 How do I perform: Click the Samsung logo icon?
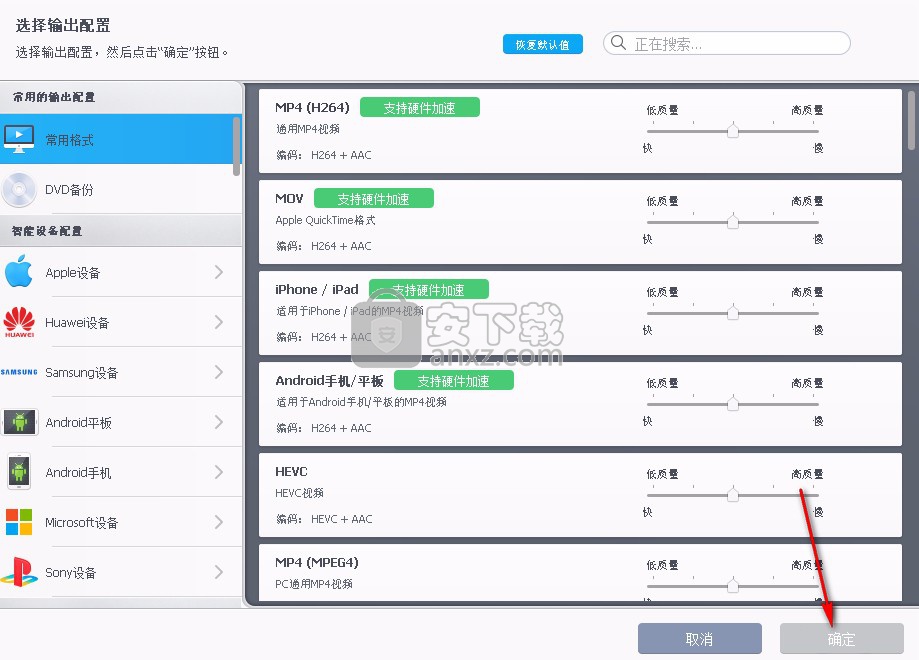[x=19, y=372]
